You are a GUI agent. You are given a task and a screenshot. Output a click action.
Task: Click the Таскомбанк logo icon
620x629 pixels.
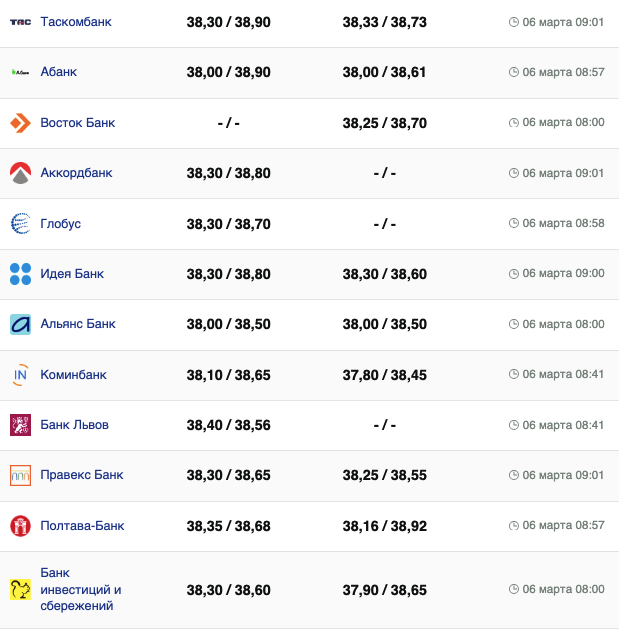point(20,22)
